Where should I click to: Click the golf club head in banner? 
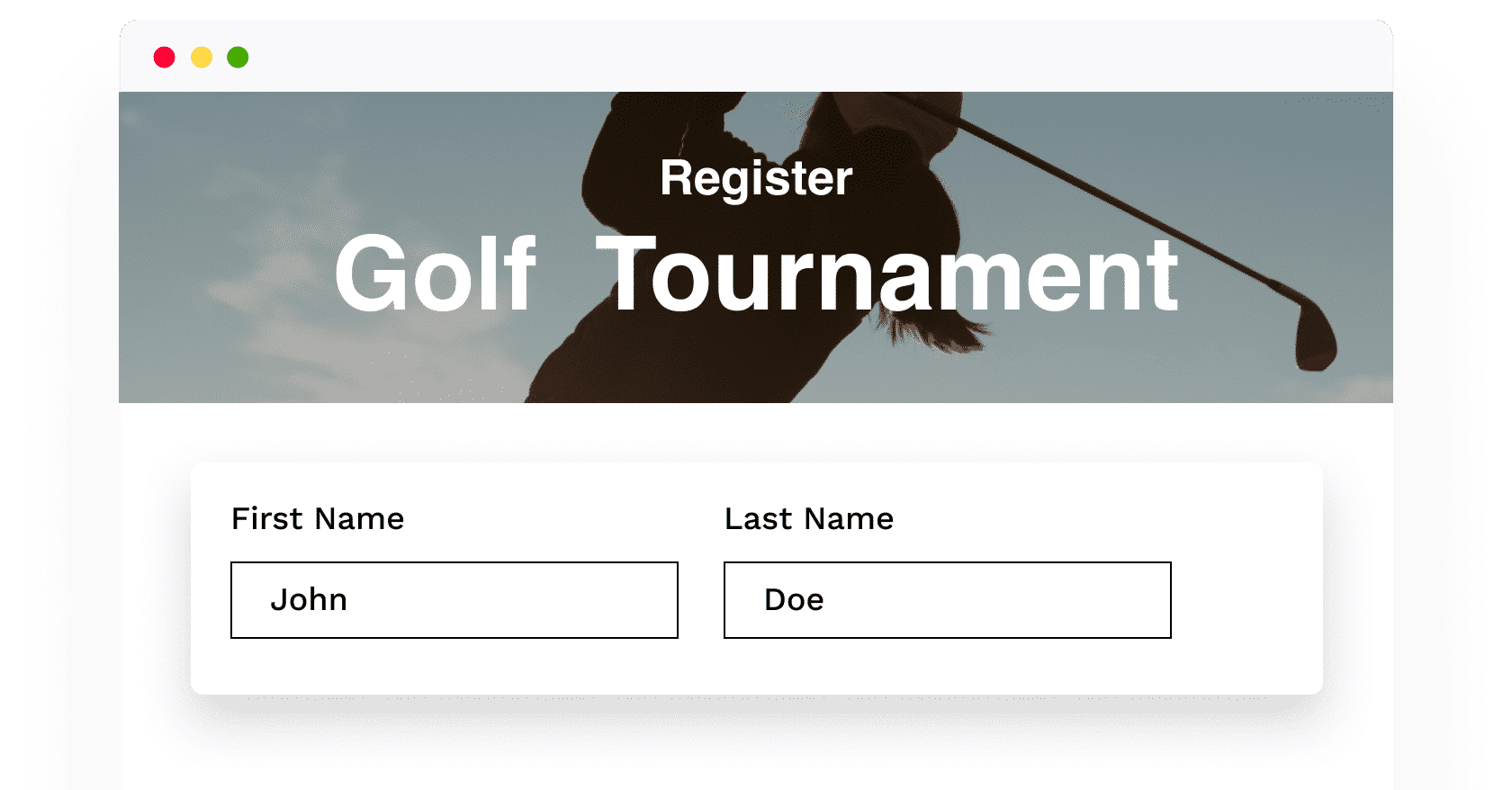[1315, 334]
